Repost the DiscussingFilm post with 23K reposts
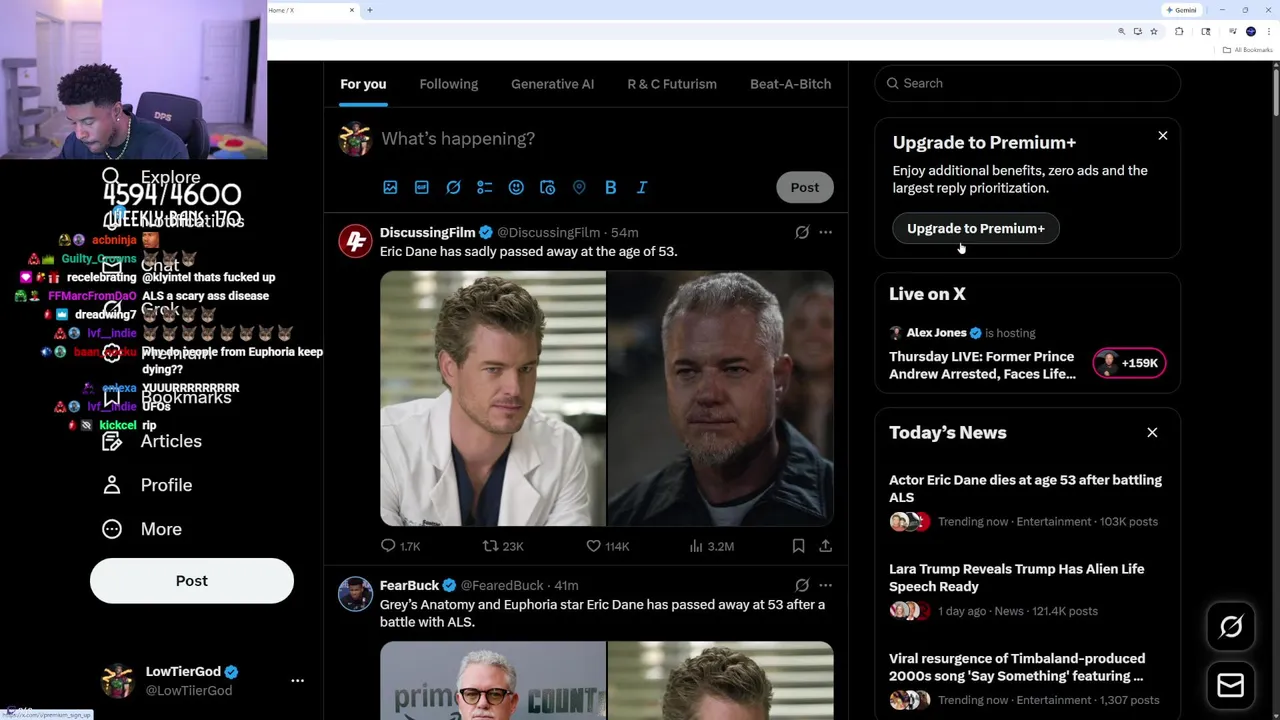 pos(503,546)
